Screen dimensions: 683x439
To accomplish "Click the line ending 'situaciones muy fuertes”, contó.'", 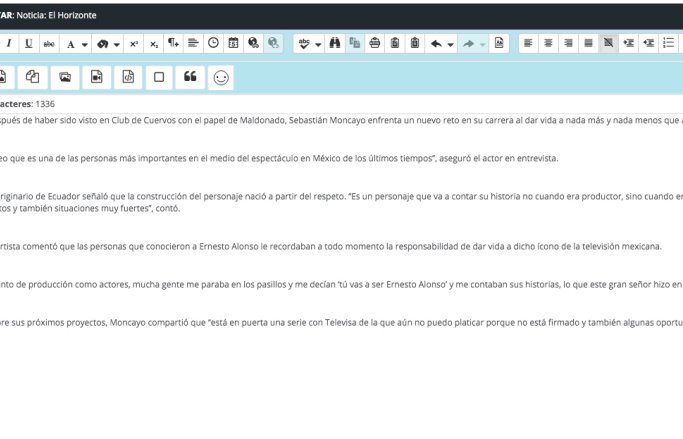I will tap(90, 209).
